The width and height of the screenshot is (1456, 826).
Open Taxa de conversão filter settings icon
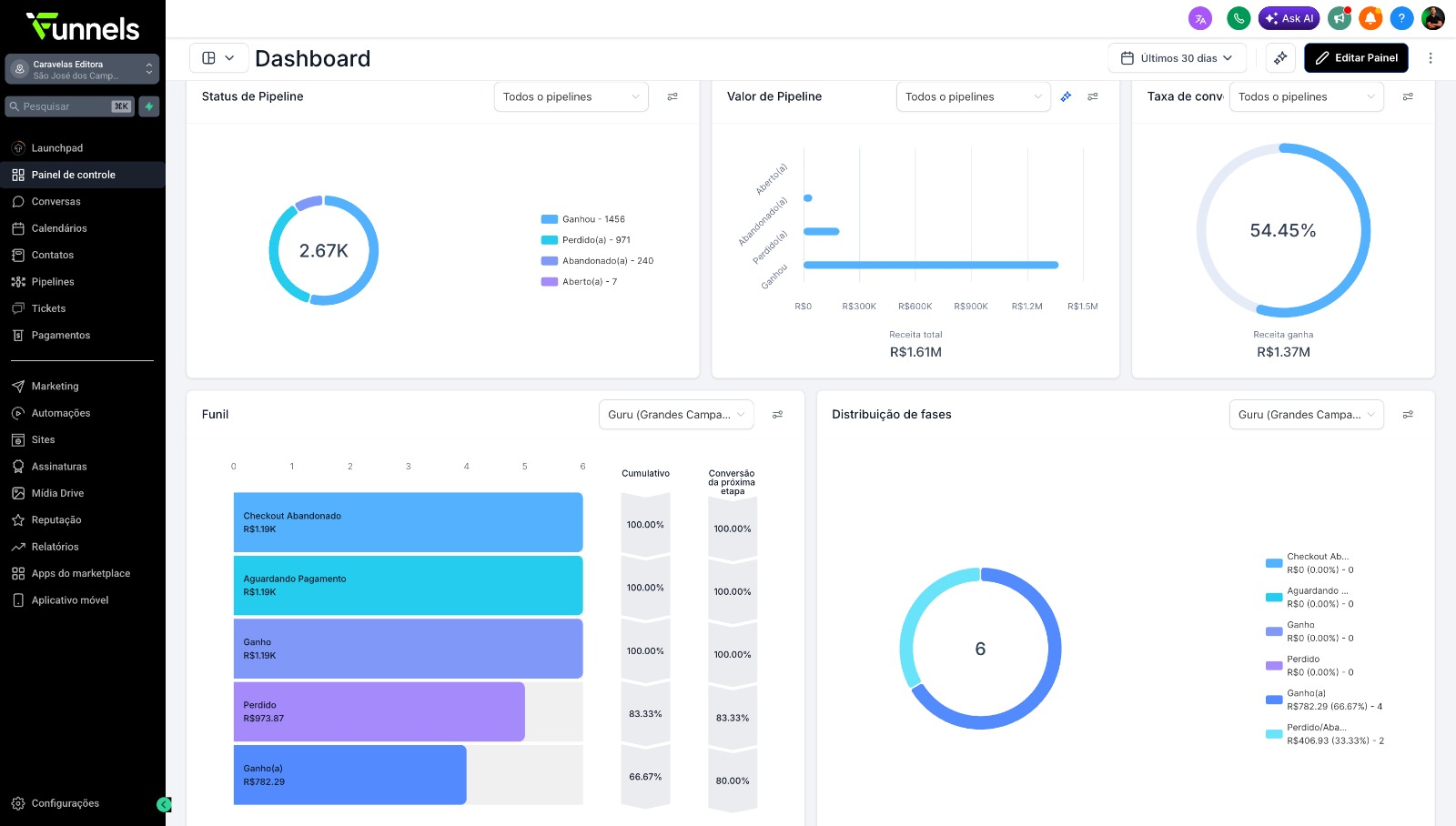pos(1408,96)
